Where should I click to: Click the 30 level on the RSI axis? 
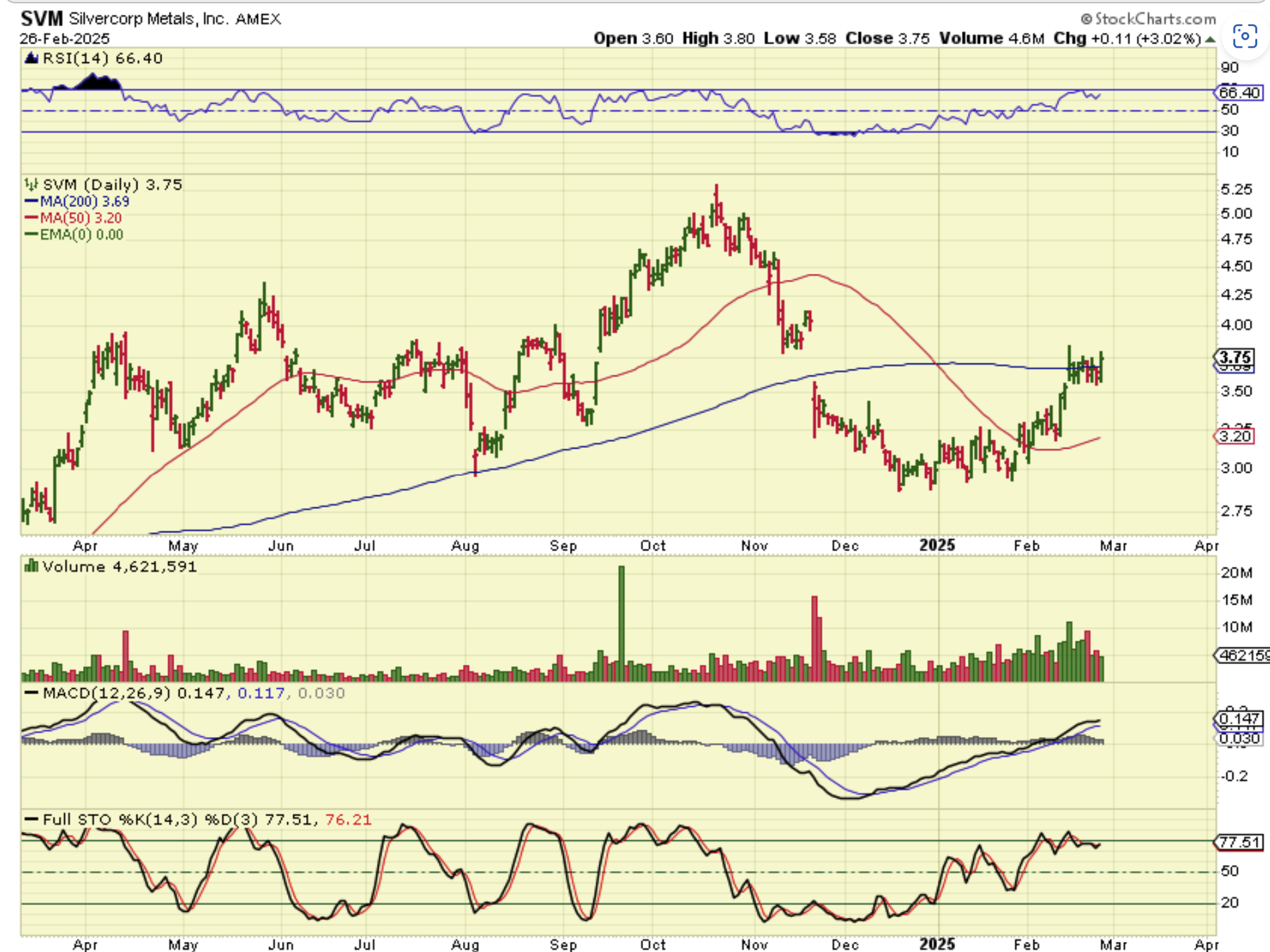pyautogui.click(x=1230, y=131)
